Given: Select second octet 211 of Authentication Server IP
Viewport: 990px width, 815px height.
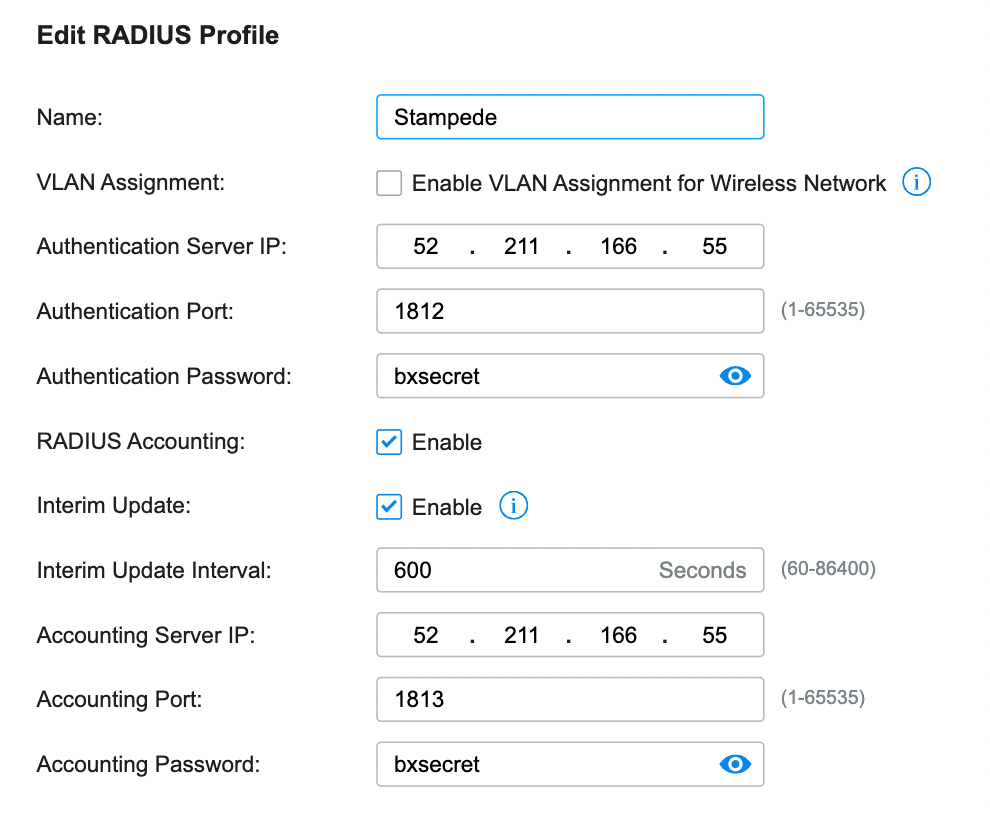Looking at the screenshot, I should pos(521,246).
